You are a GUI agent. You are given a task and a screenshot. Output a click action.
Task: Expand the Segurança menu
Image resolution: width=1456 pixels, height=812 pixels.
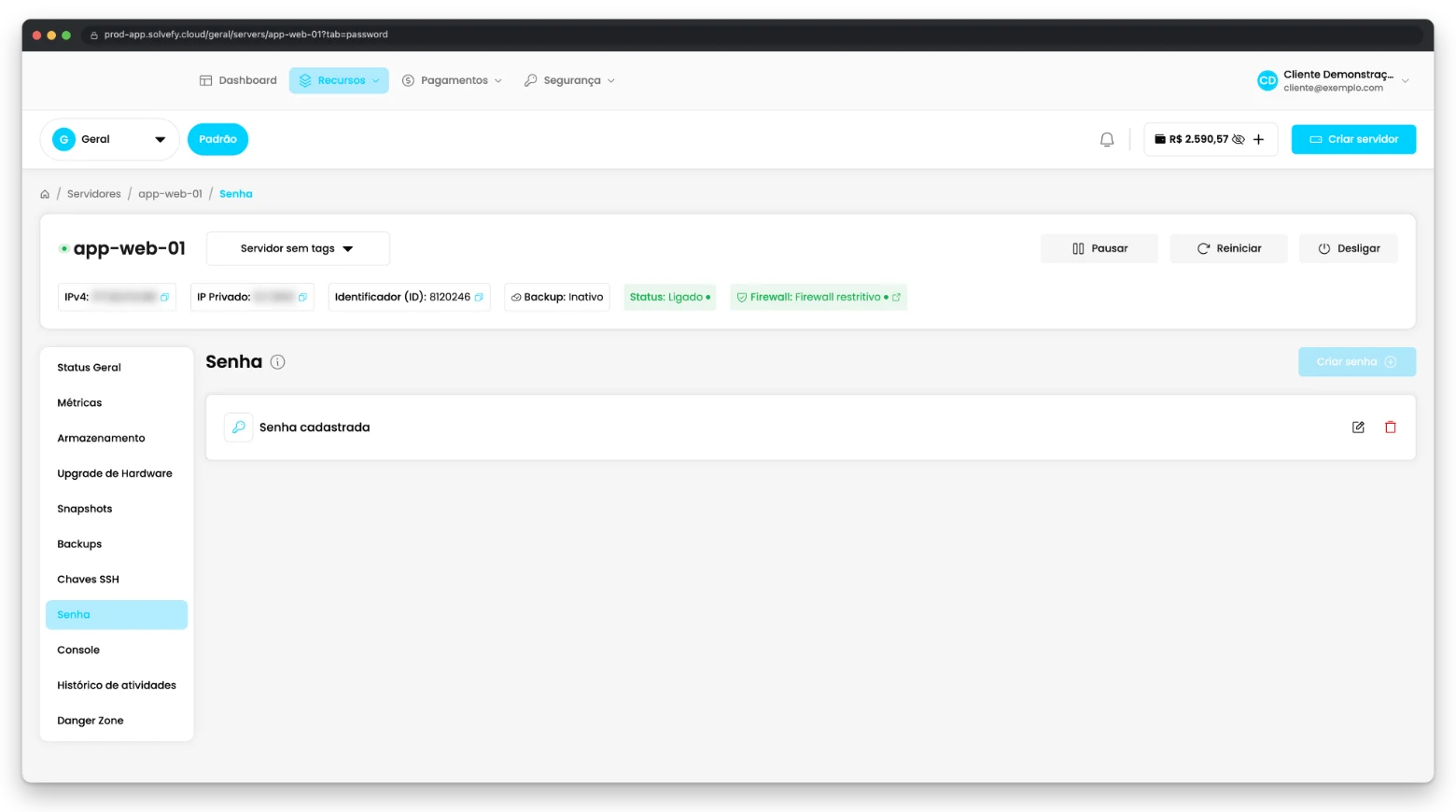coord(569,80)
